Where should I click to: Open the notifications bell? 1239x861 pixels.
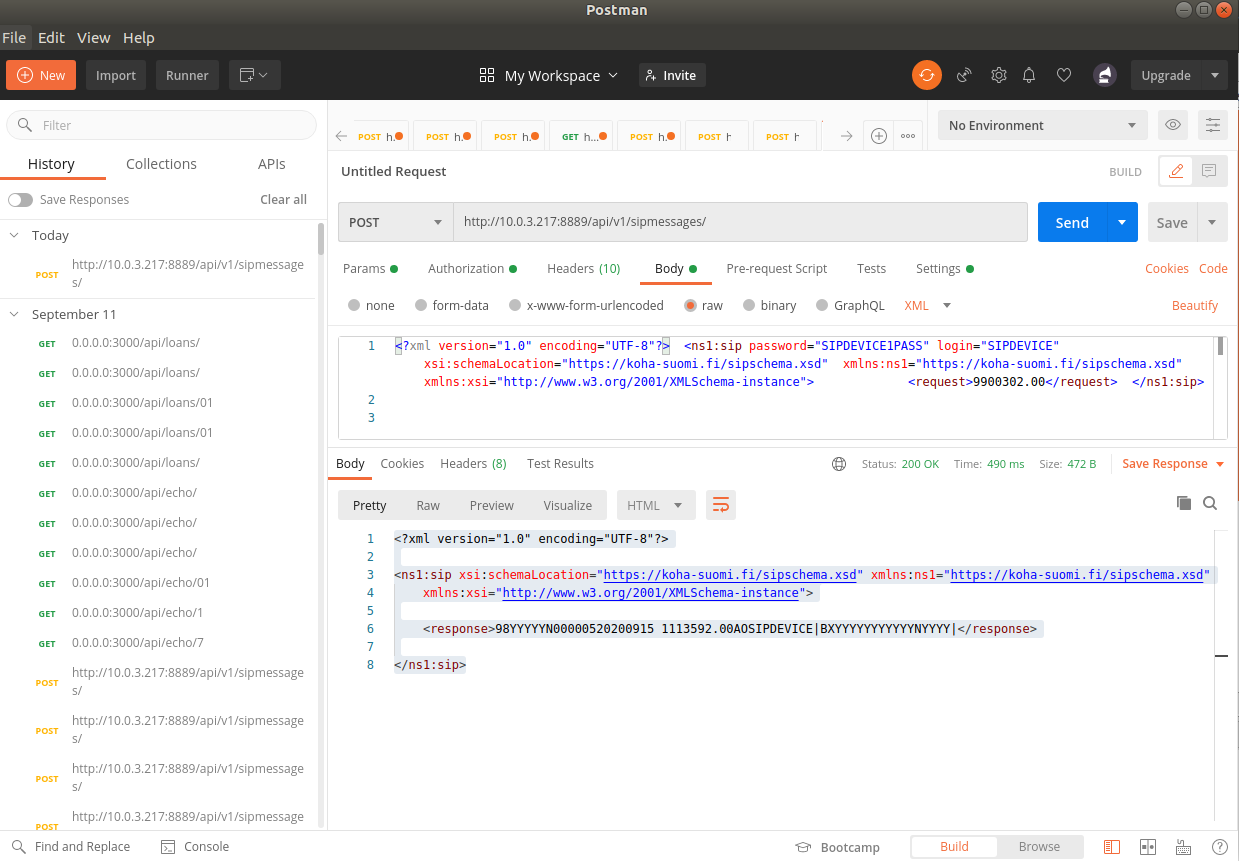point(1029,75)
